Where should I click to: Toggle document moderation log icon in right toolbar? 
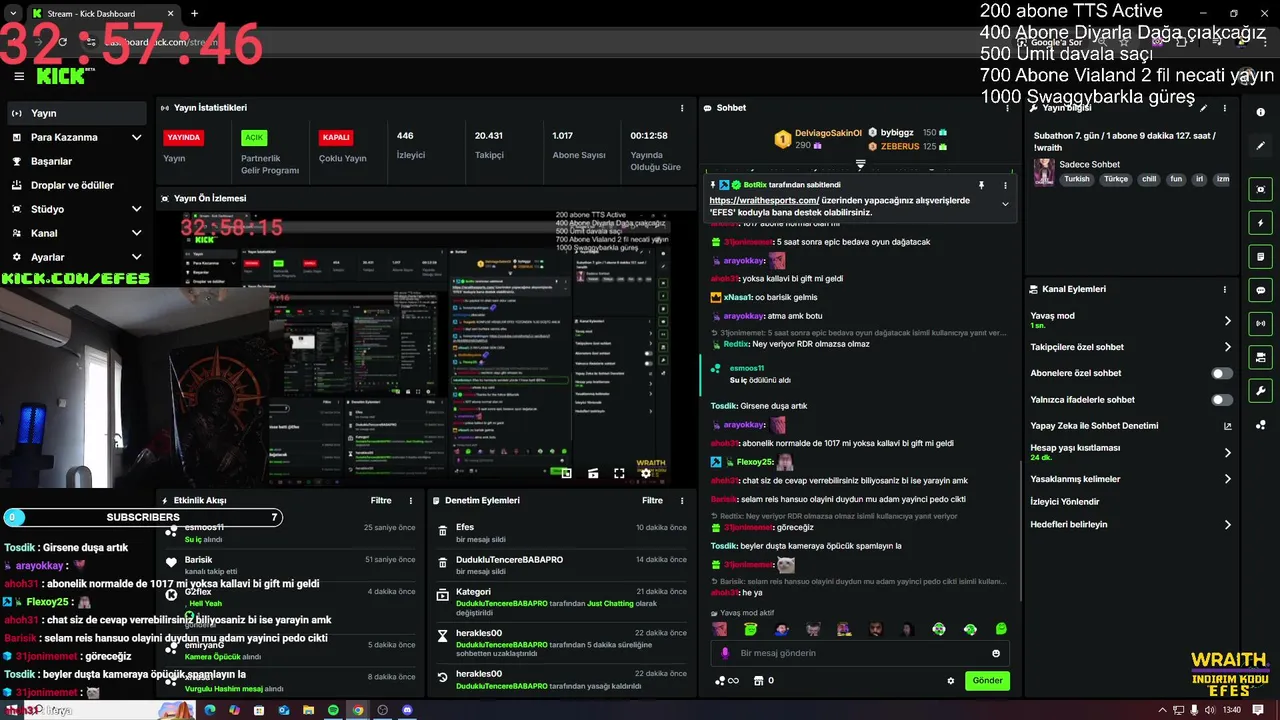click(x=1261, y=257)
